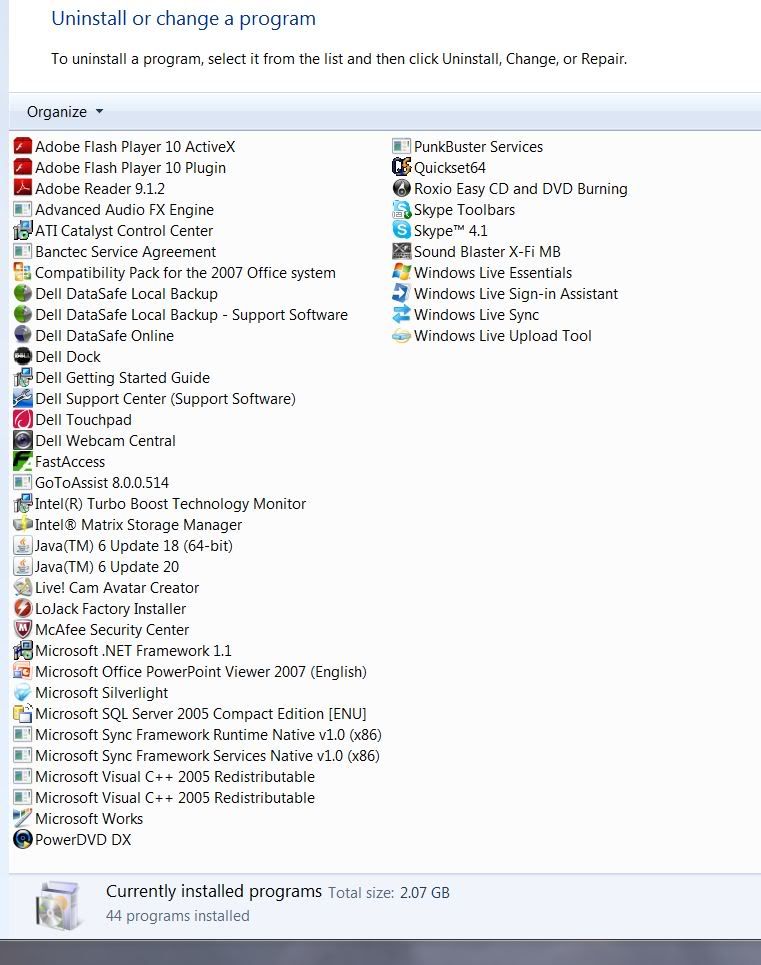
Task: Click the PowerDVD DX icon
Action: [x=23, y=839]
